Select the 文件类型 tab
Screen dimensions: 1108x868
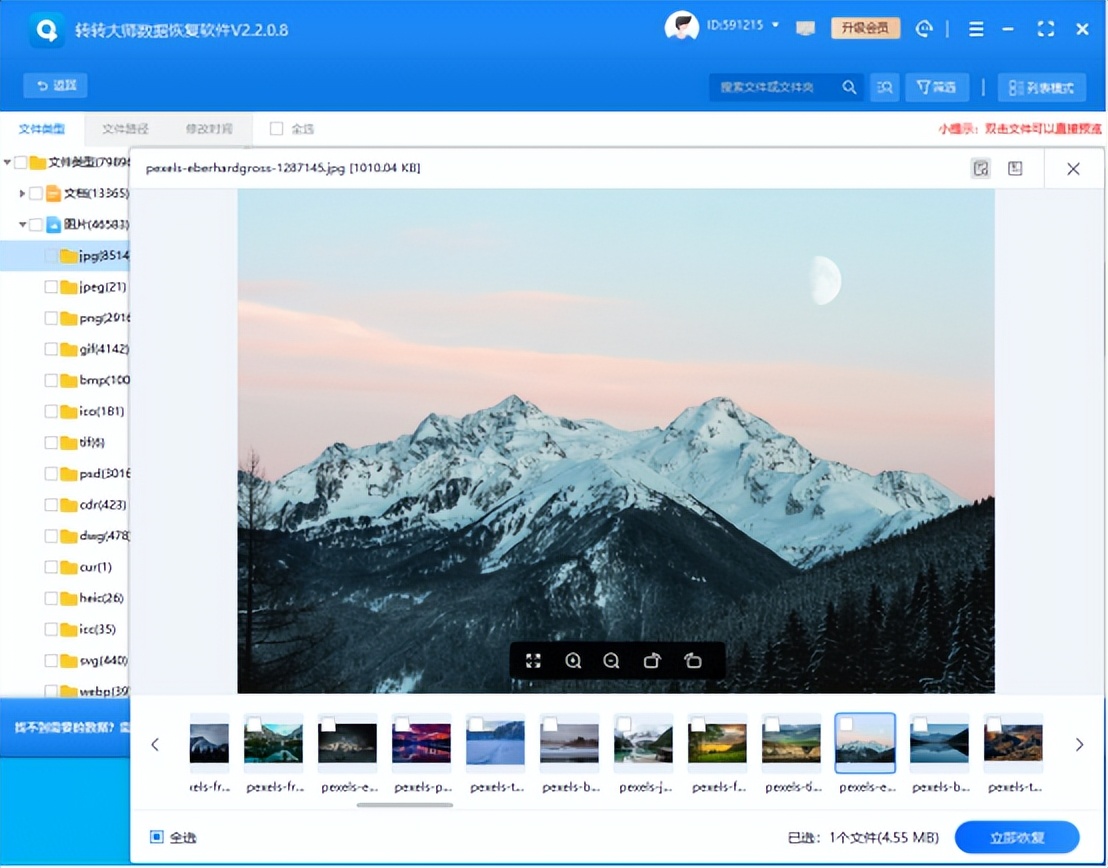pos(42,129)
